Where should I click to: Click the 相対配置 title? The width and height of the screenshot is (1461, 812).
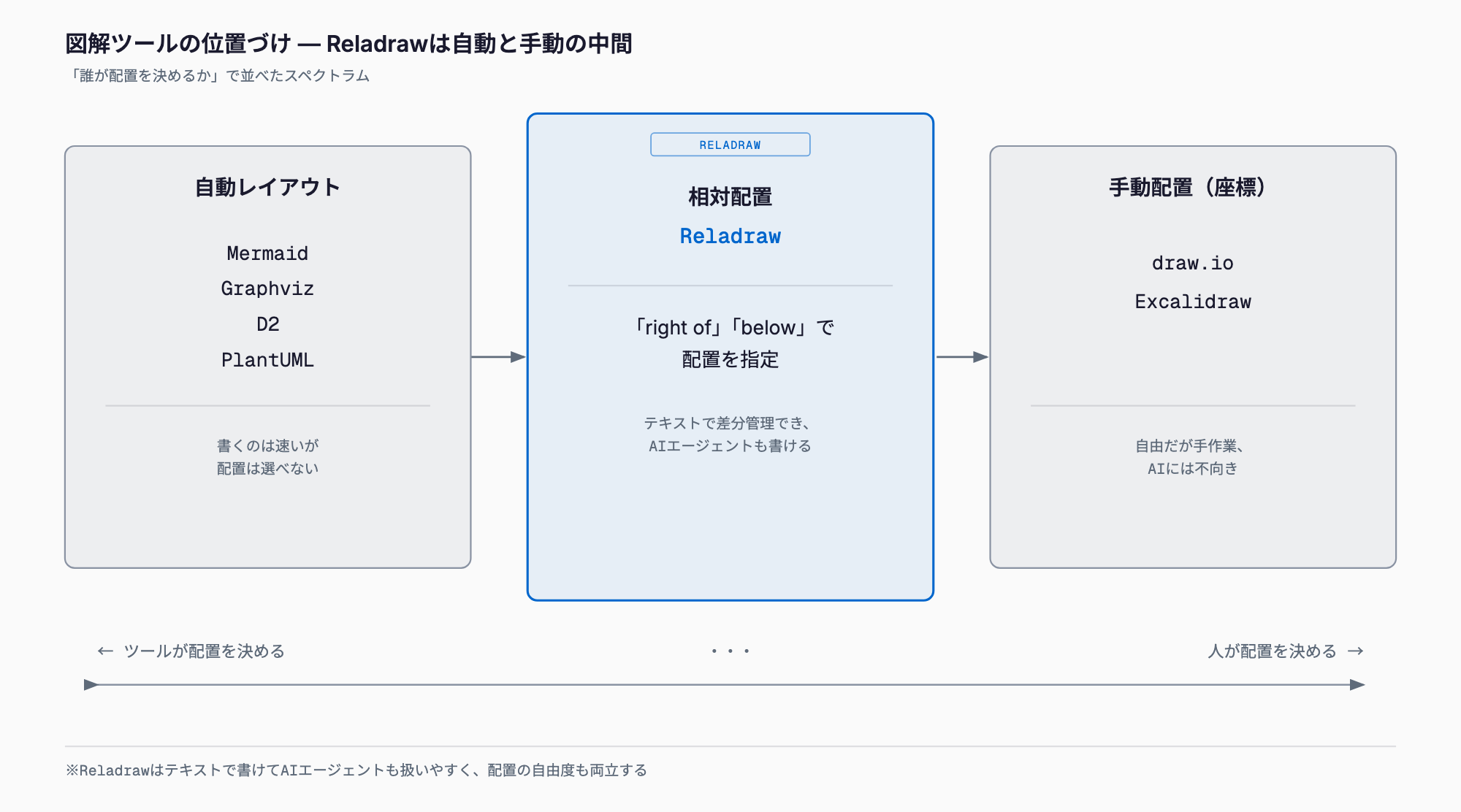point(730,196)
